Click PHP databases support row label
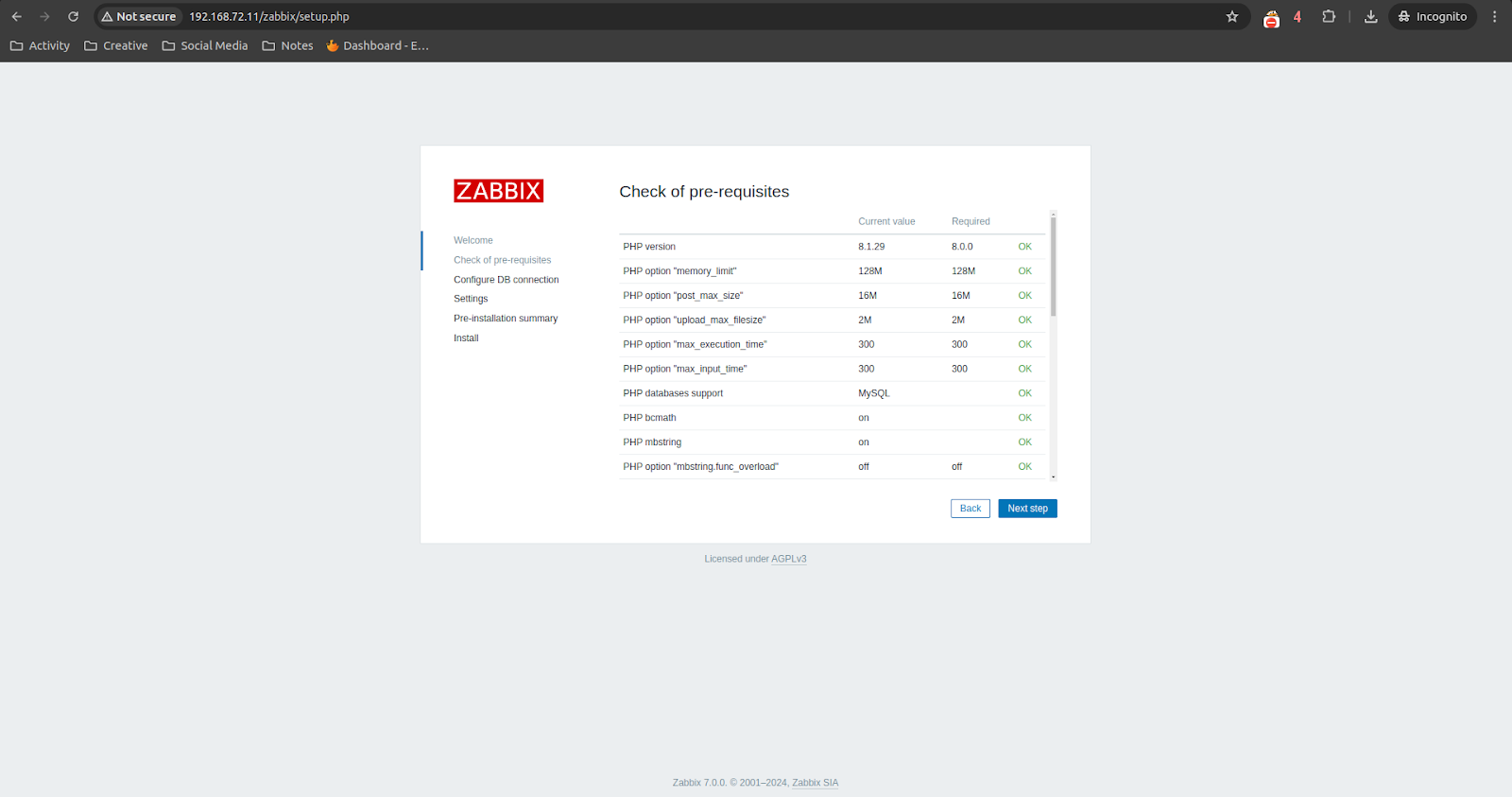 pyautogui.click(x=673, y=393)
